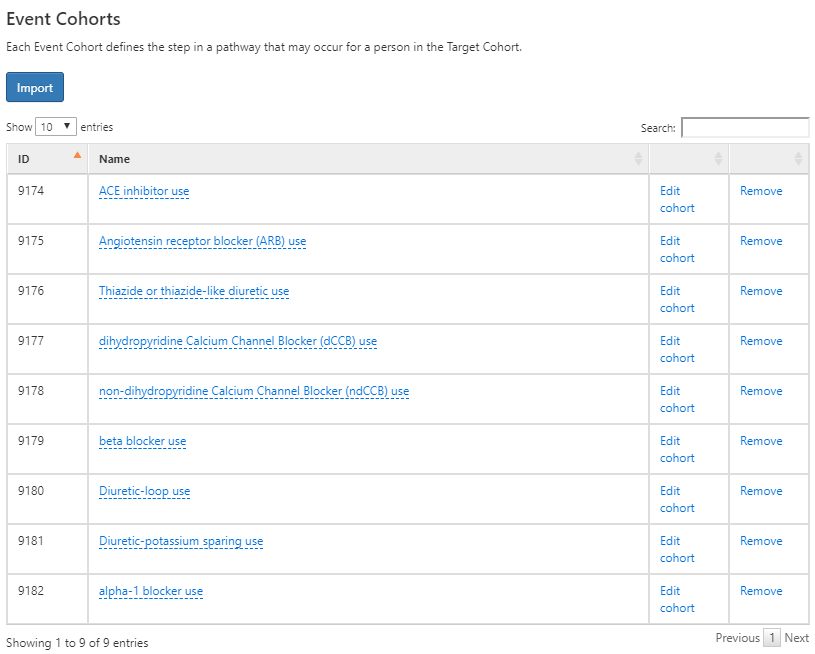Sort by Name column header
The height and width of the screenshot is (654, 815).
369,159
